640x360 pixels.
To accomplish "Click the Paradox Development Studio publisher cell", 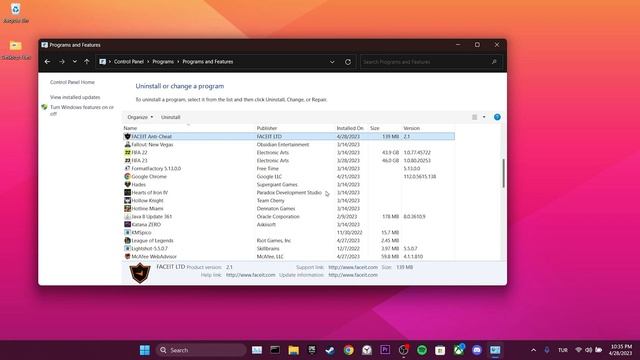I will tap(289, 192).
